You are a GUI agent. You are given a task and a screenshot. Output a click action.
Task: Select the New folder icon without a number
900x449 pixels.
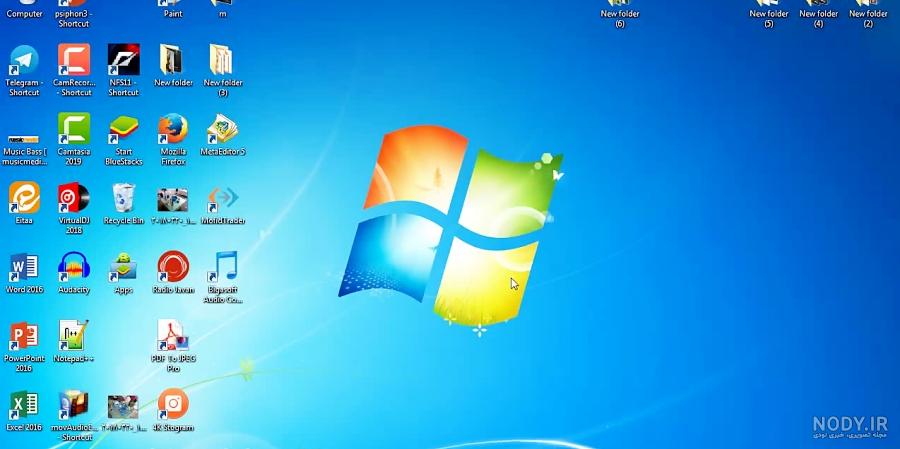click(x=173, y=60)
